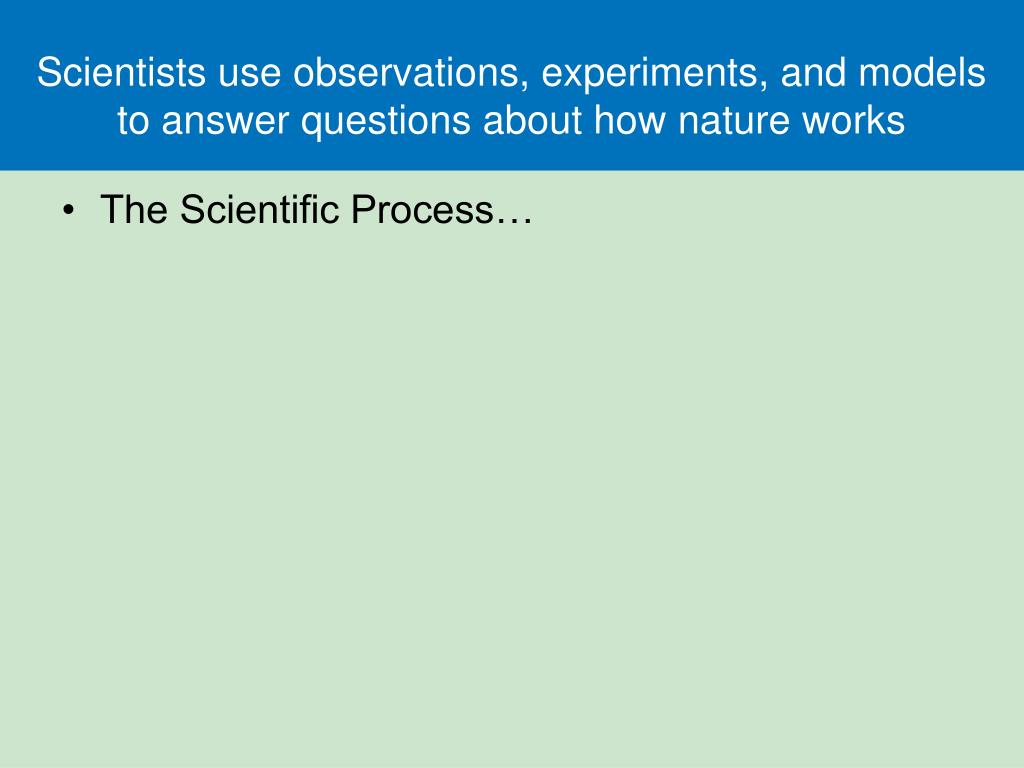
Task: Click the word "Process" in the bullet
Action: pyautogui.click(x=422, y=210)
